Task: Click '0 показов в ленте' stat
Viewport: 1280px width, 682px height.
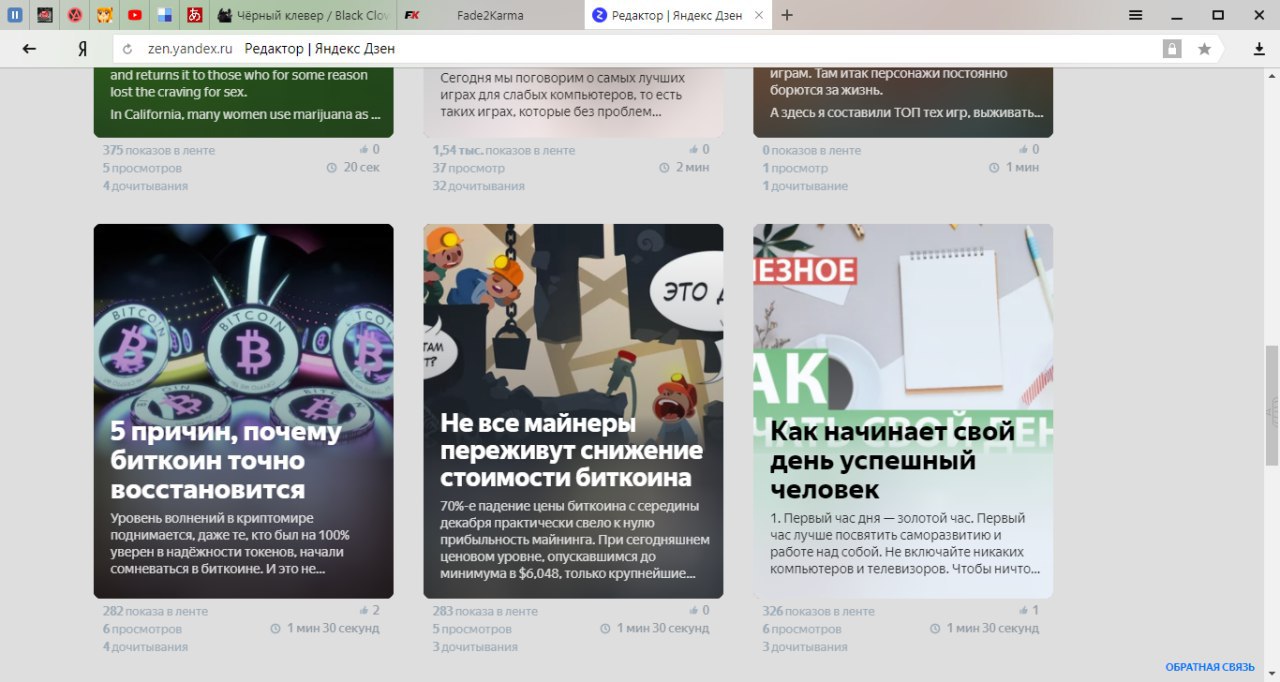Action: 811,150
